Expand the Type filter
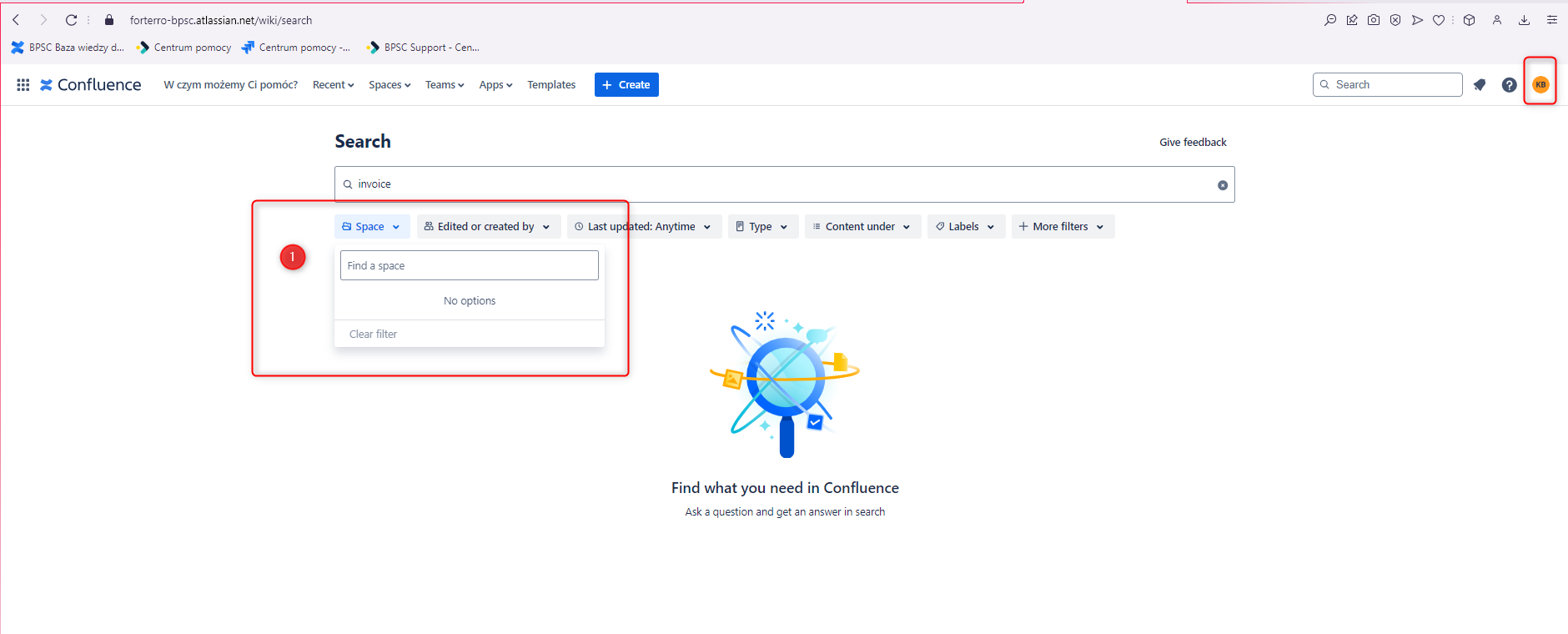The width and height of the screenshot is (1568, 634). (763, 227)
